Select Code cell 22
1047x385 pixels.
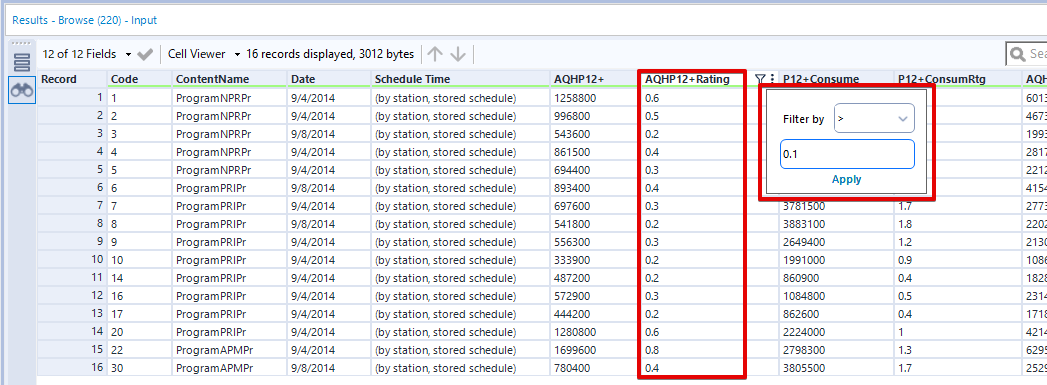[140, 349]
